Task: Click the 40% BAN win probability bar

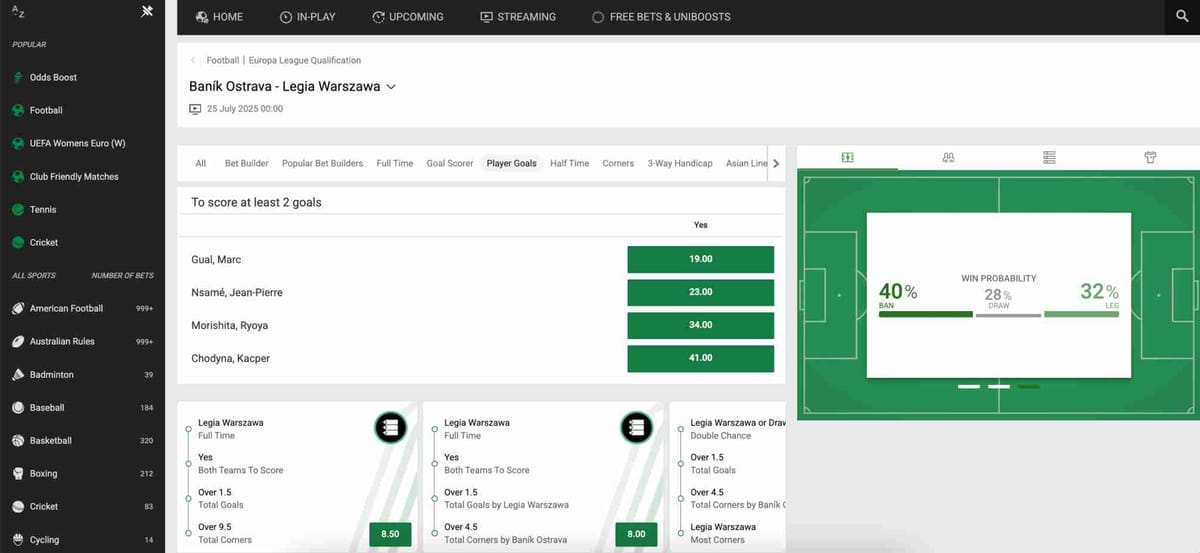Action: (x=926, y=315)
